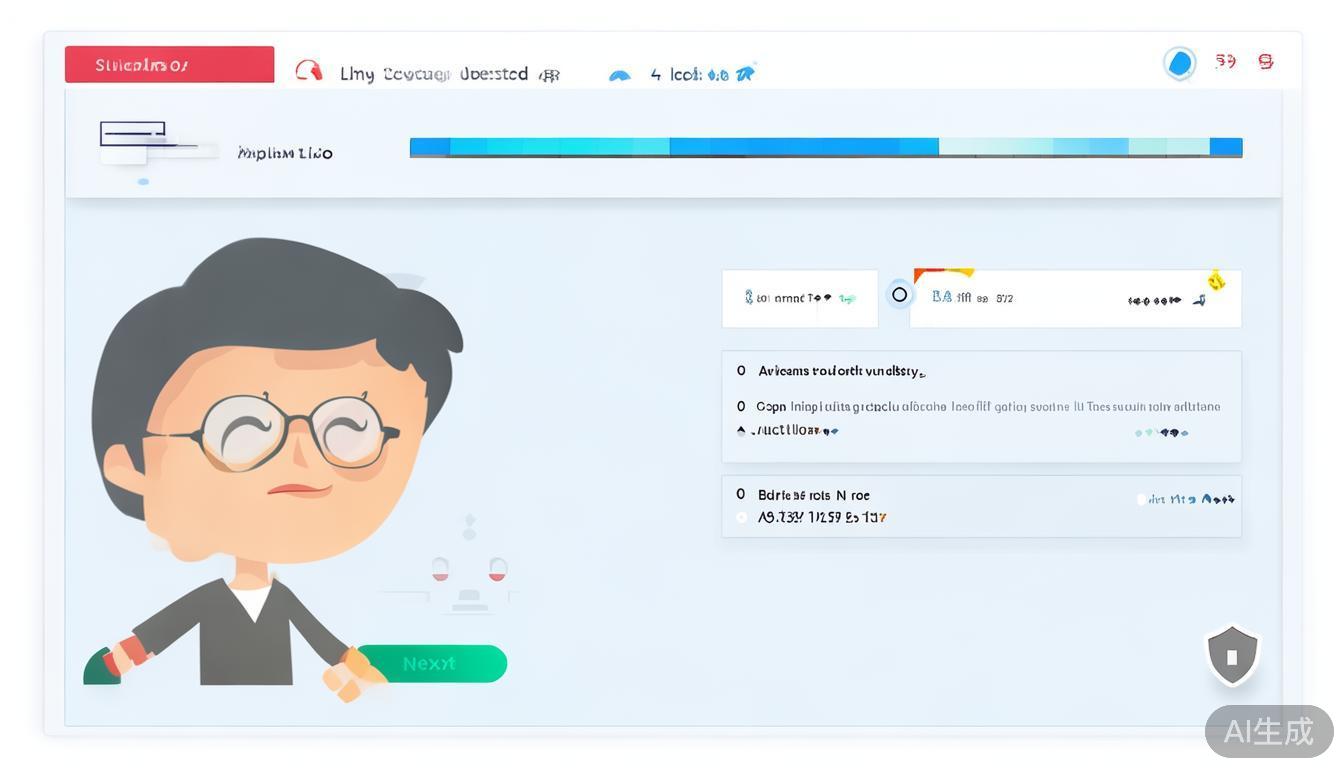Select the 'Bdrfe' option radio button
Image resolution: width=1344 pixels, height=768 pixels.
coord(741,494)
